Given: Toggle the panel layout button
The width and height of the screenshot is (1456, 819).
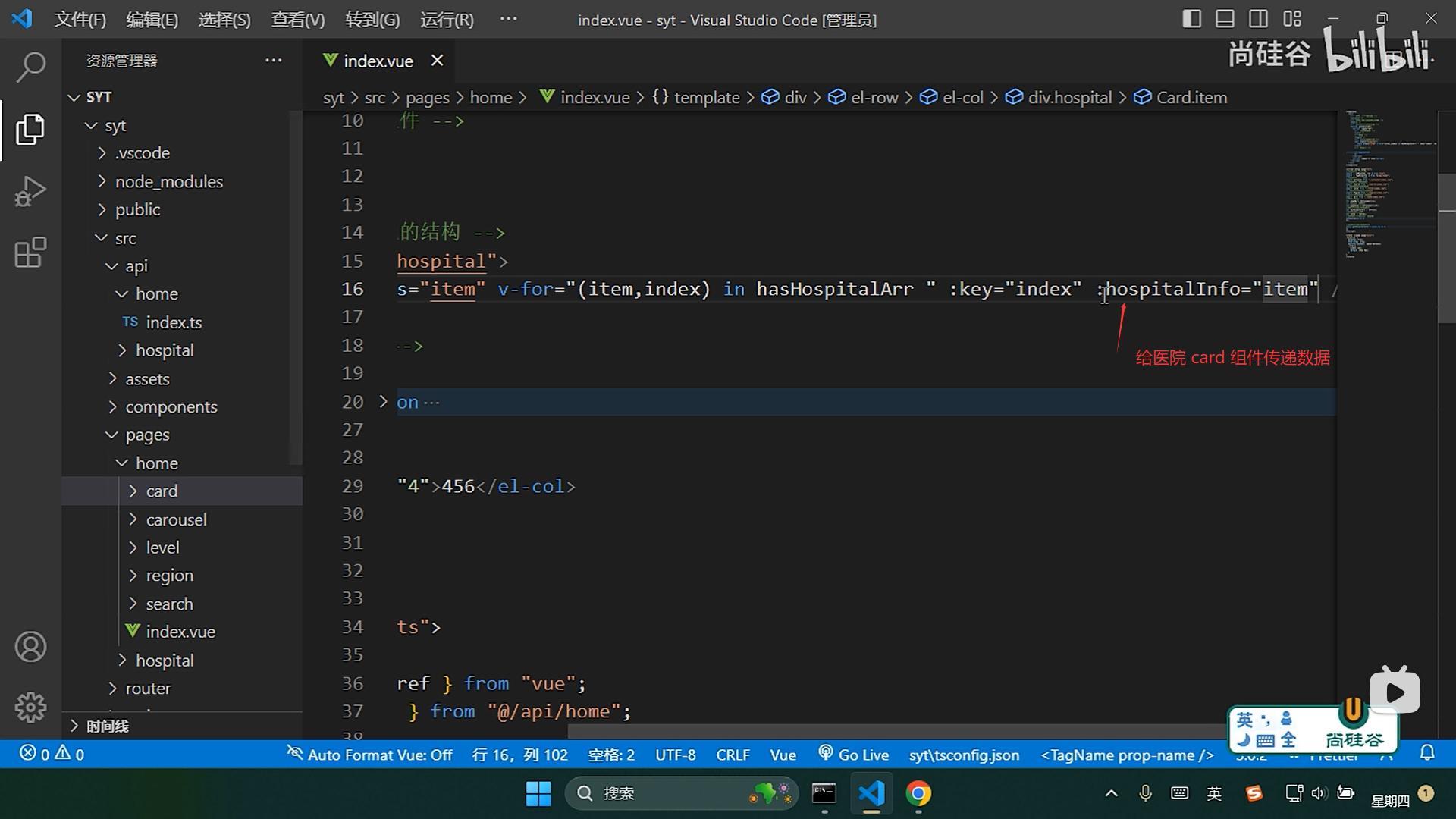Looking at the screenshot, I should click(1225, 19).
